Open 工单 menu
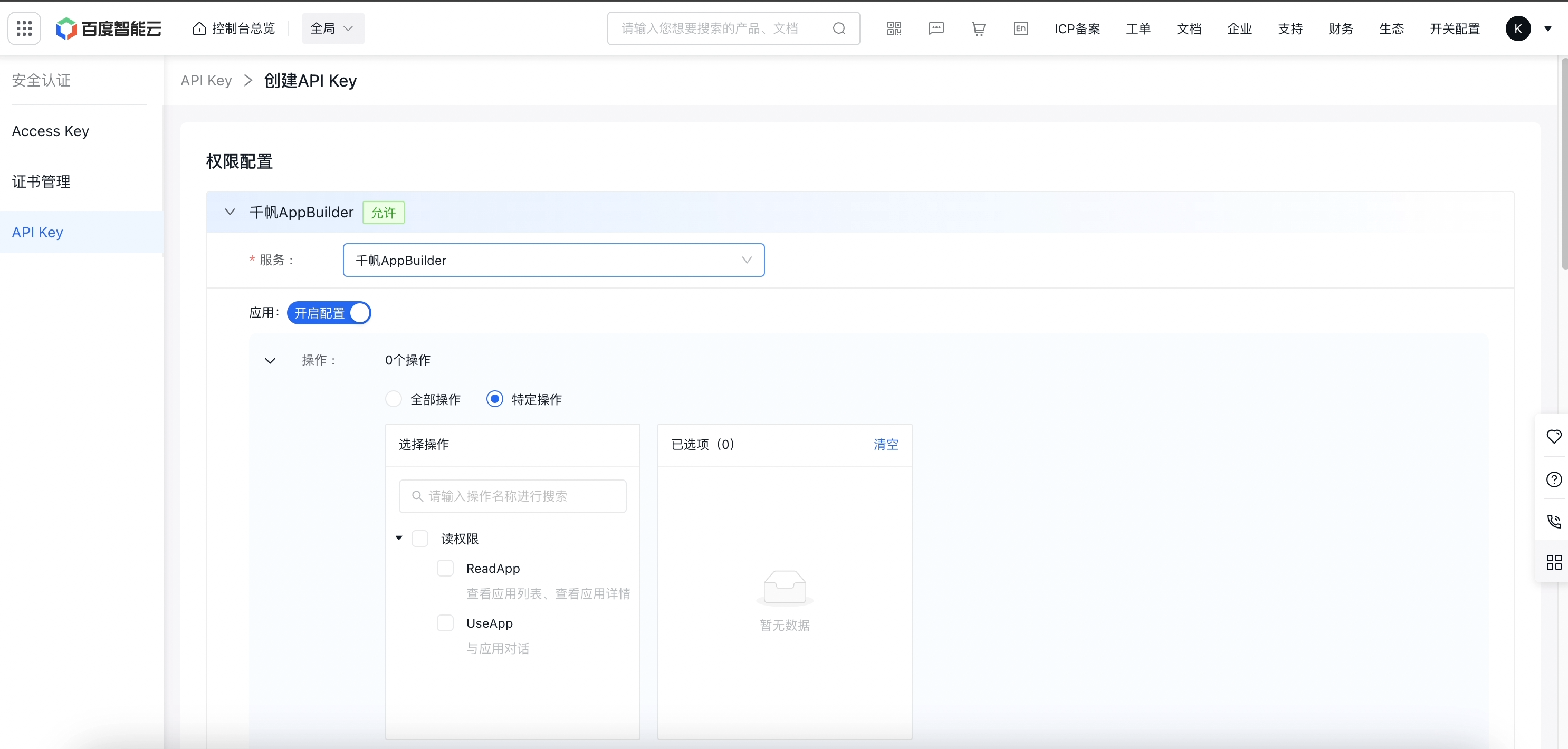 click(1138, 28)
